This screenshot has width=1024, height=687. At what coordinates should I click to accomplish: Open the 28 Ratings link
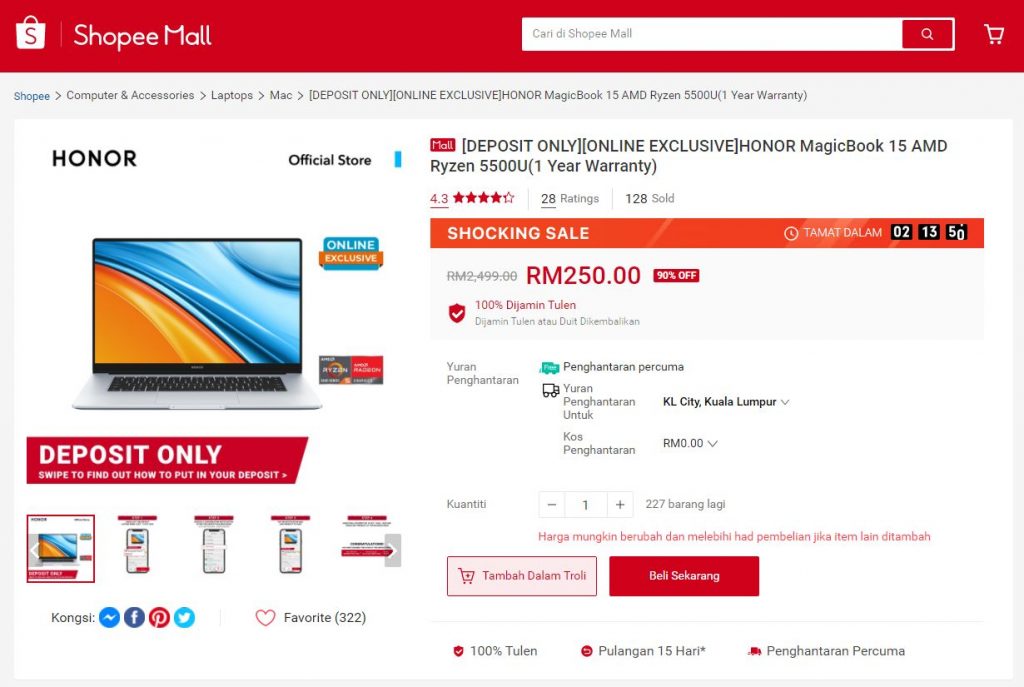pyautogui.click(x=569, y=199)
